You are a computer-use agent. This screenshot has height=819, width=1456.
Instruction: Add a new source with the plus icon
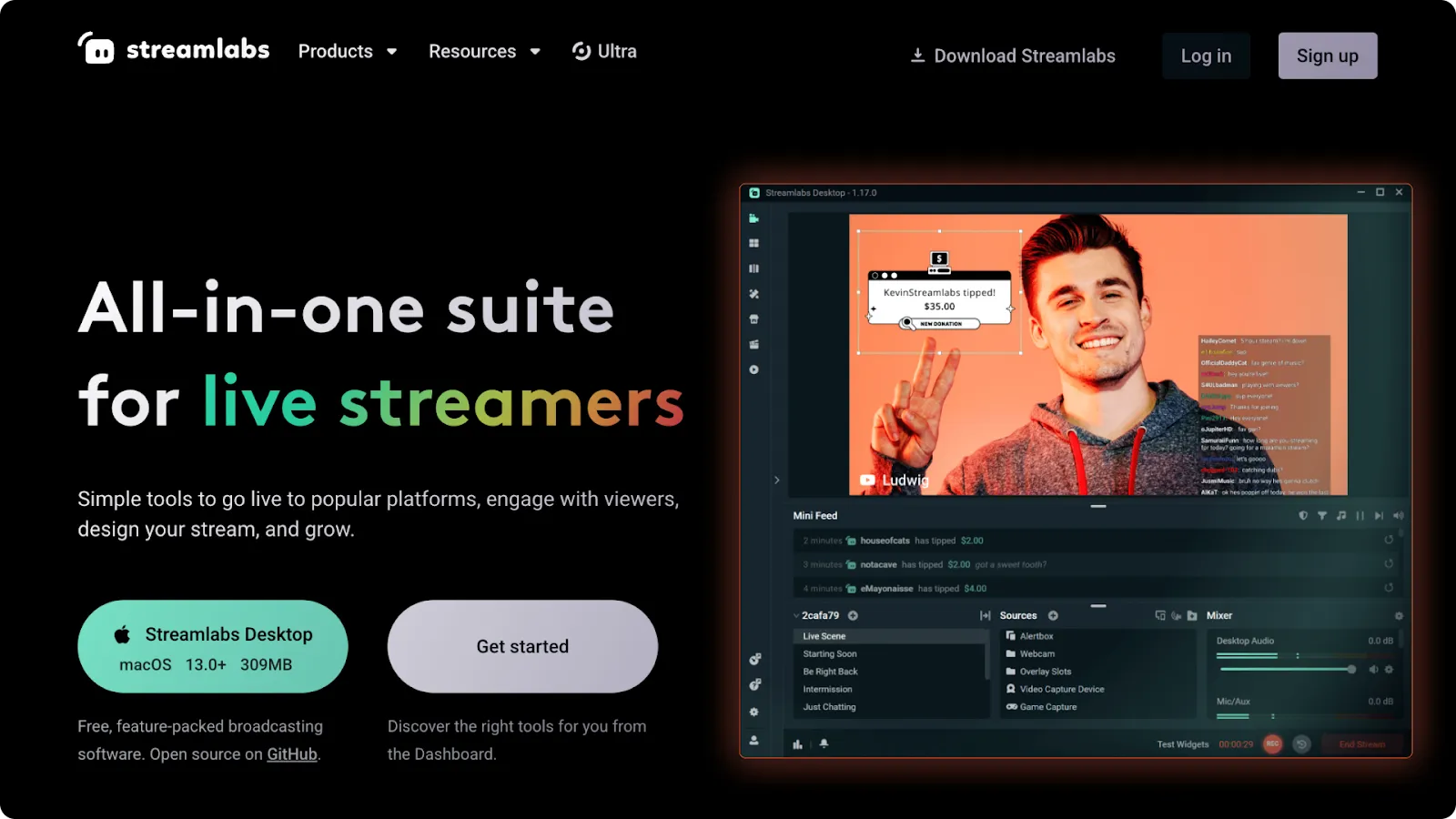click(x=1053, y=616)
